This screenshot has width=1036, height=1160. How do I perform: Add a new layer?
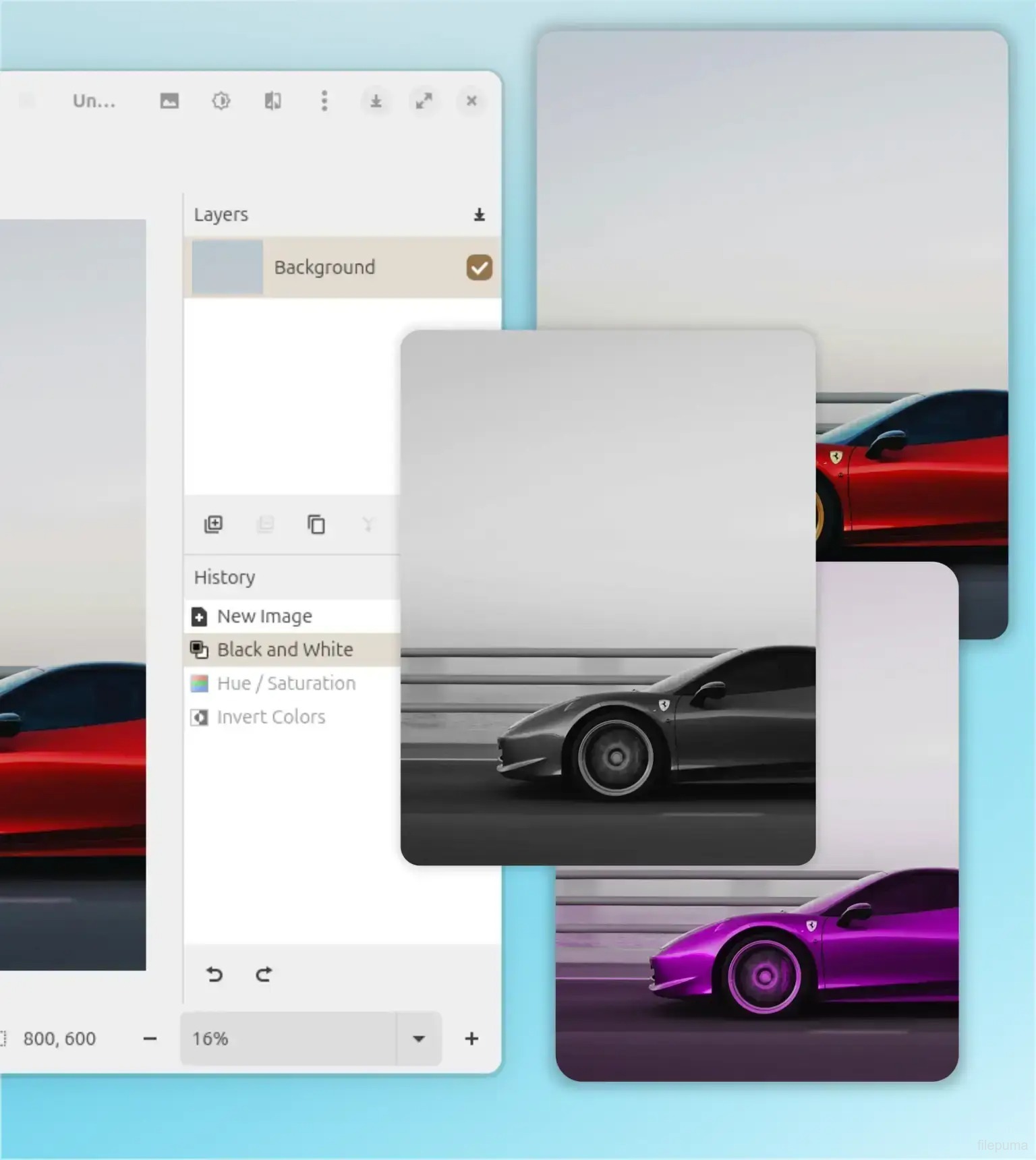point(214,524)
